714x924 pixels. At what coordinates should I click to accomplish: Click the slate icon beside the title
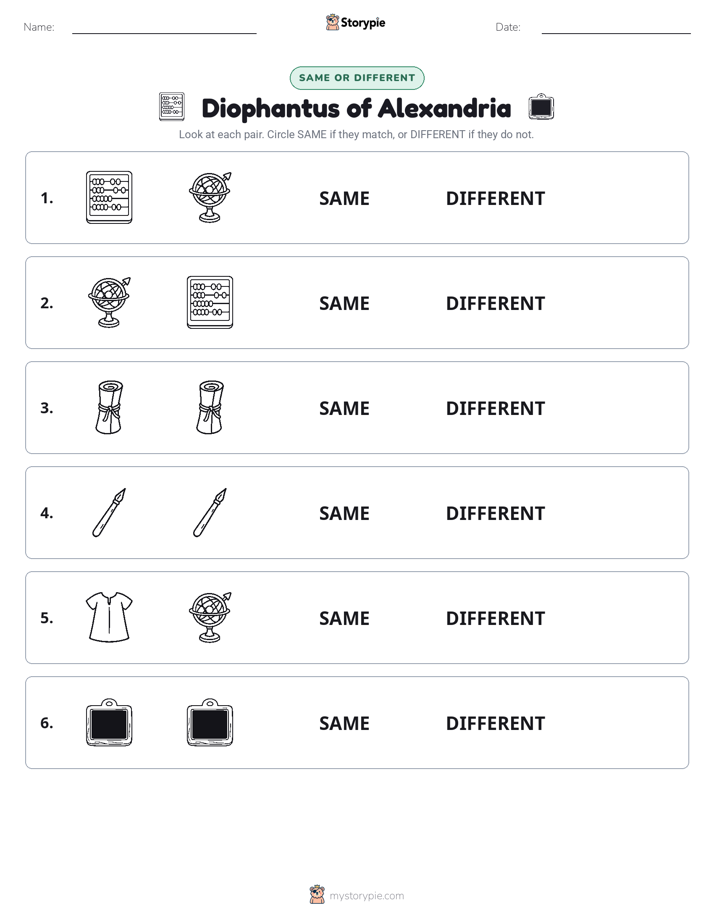click(x=541, y=107)
